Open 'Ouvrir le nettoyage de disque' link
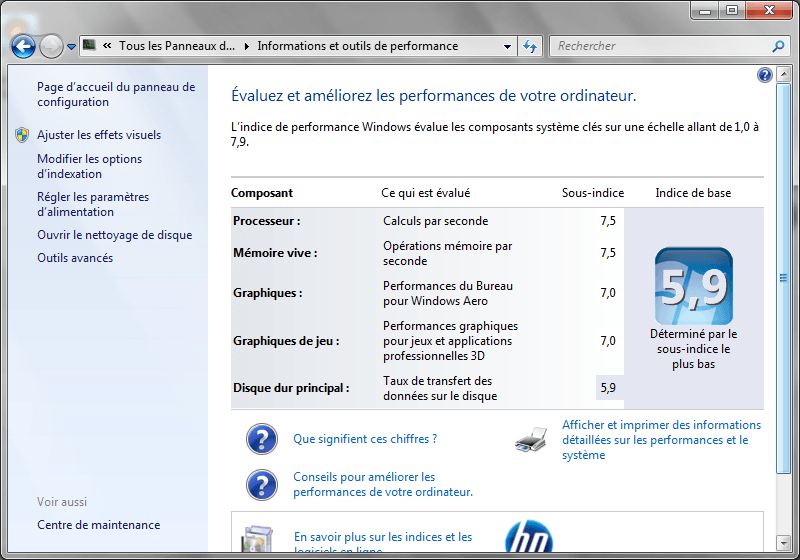This screenshot has height=560, width=800. tap(114, 235)
